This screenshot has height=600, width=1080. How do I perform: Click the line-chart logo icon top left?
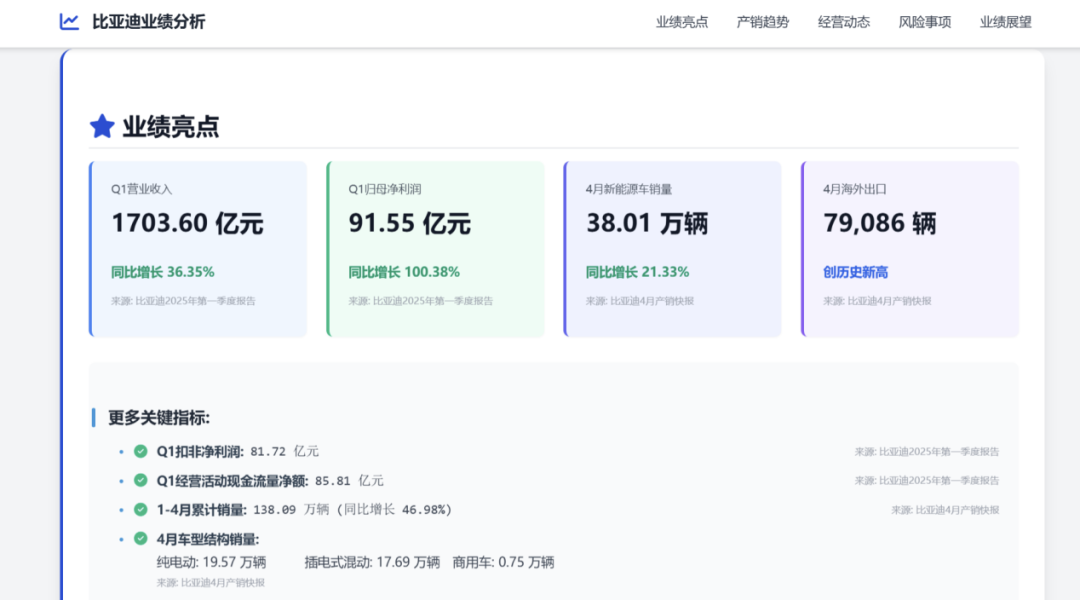[68, 20]
